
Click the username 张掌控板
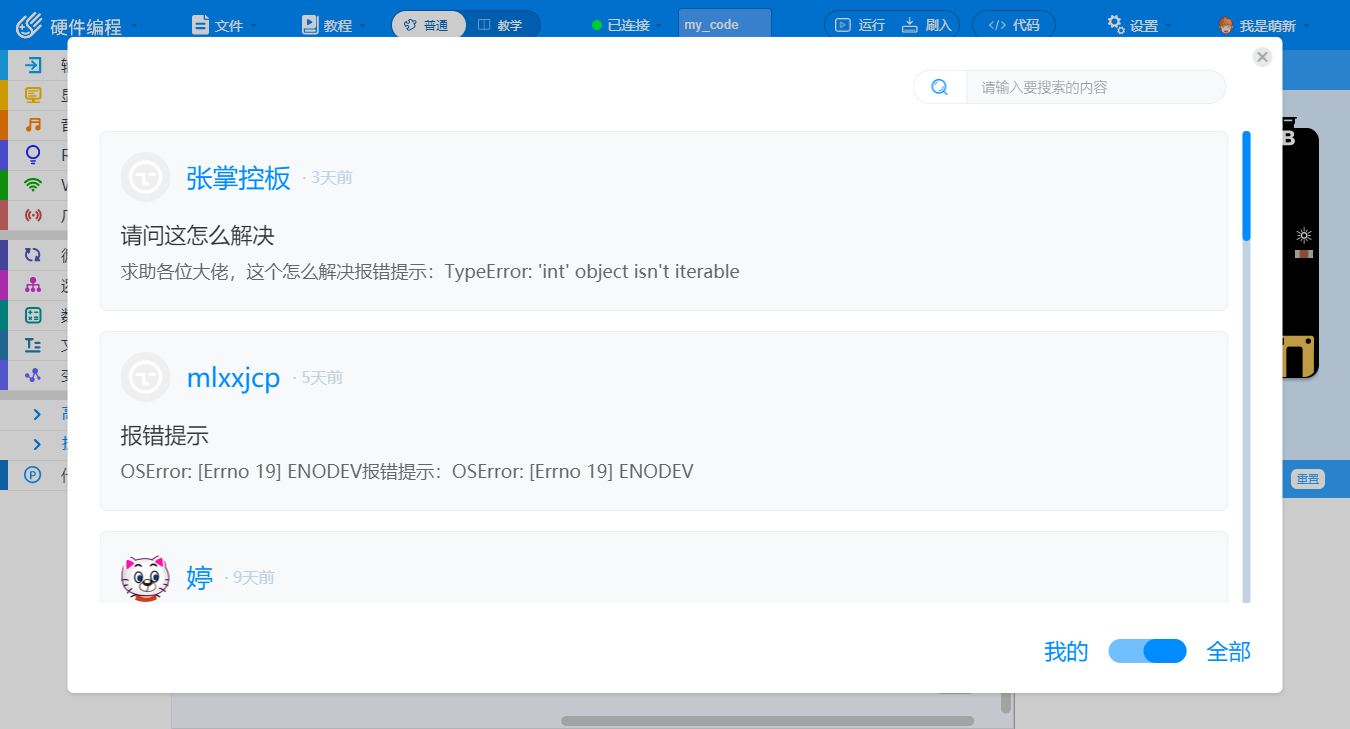[x=238, y=178]
